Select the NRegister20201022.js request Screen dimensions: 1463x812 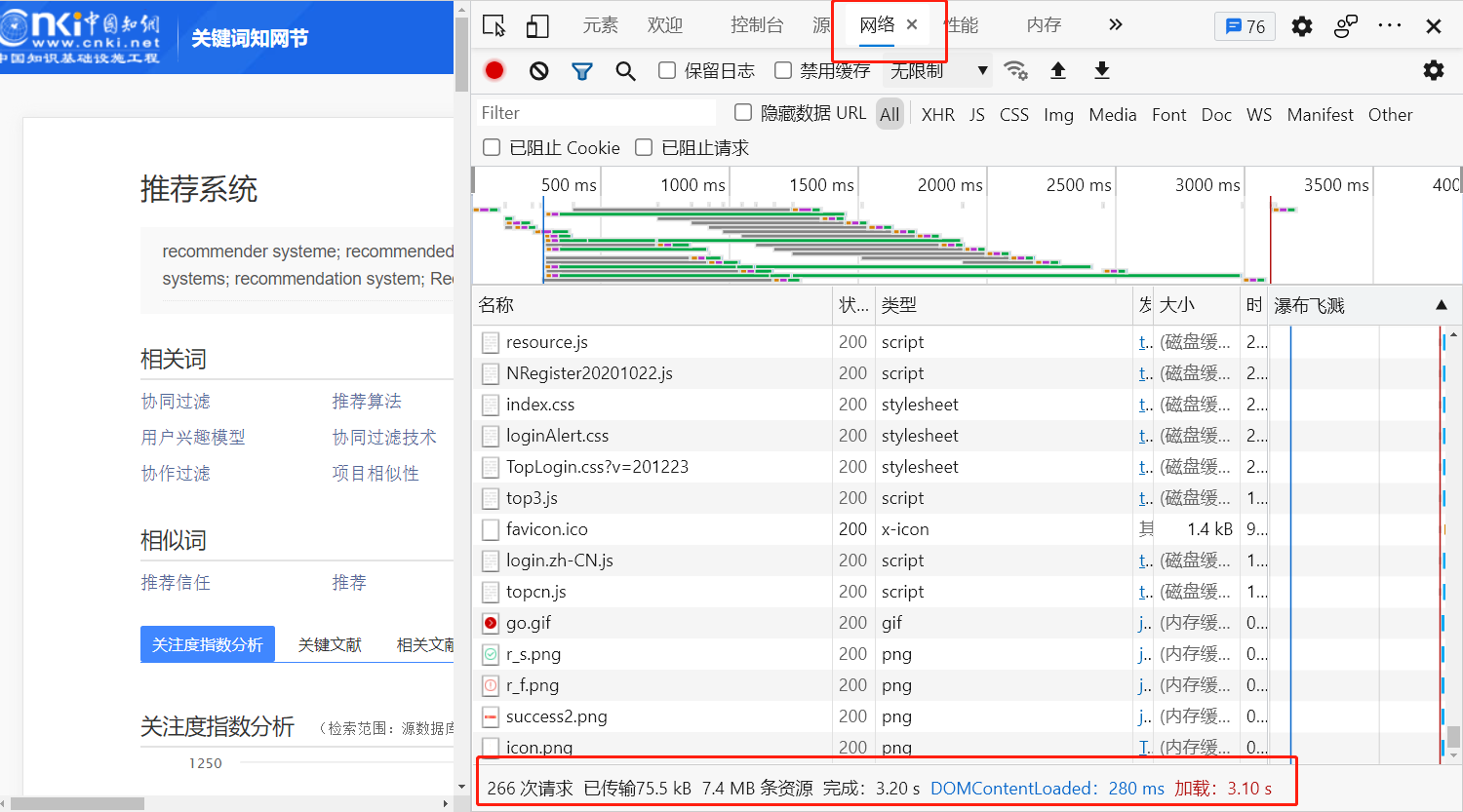[869, 373]
